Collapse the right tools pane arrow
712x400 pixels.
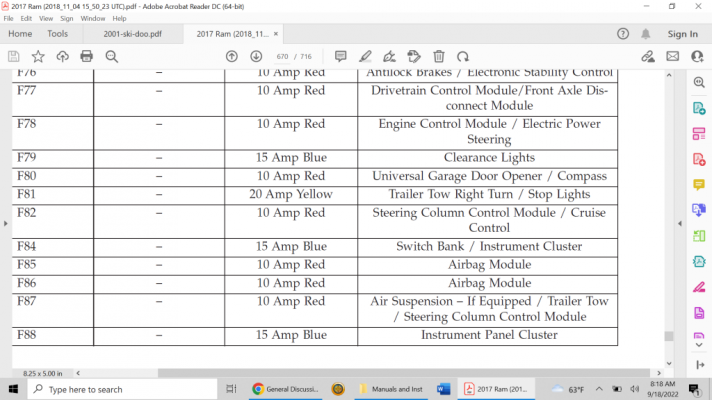point(680,223)
